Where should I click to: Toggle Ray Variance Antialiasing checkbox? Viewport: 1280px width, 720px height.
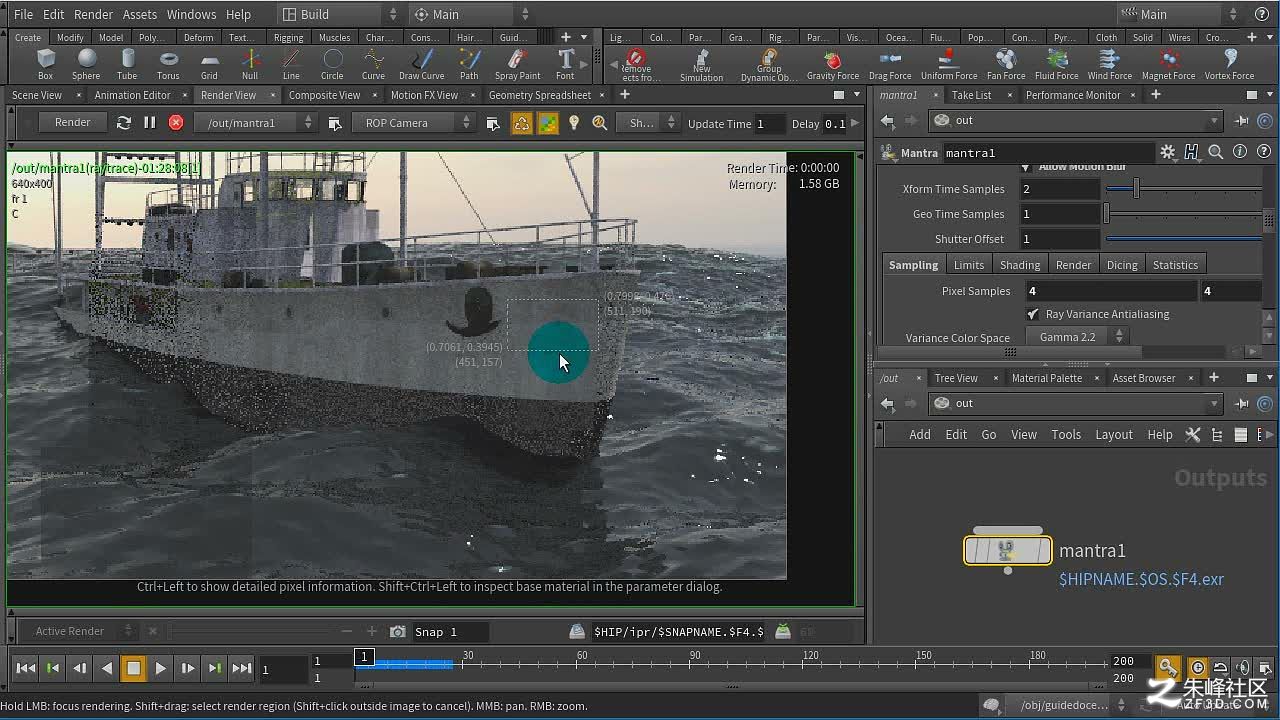[1033, 314]
